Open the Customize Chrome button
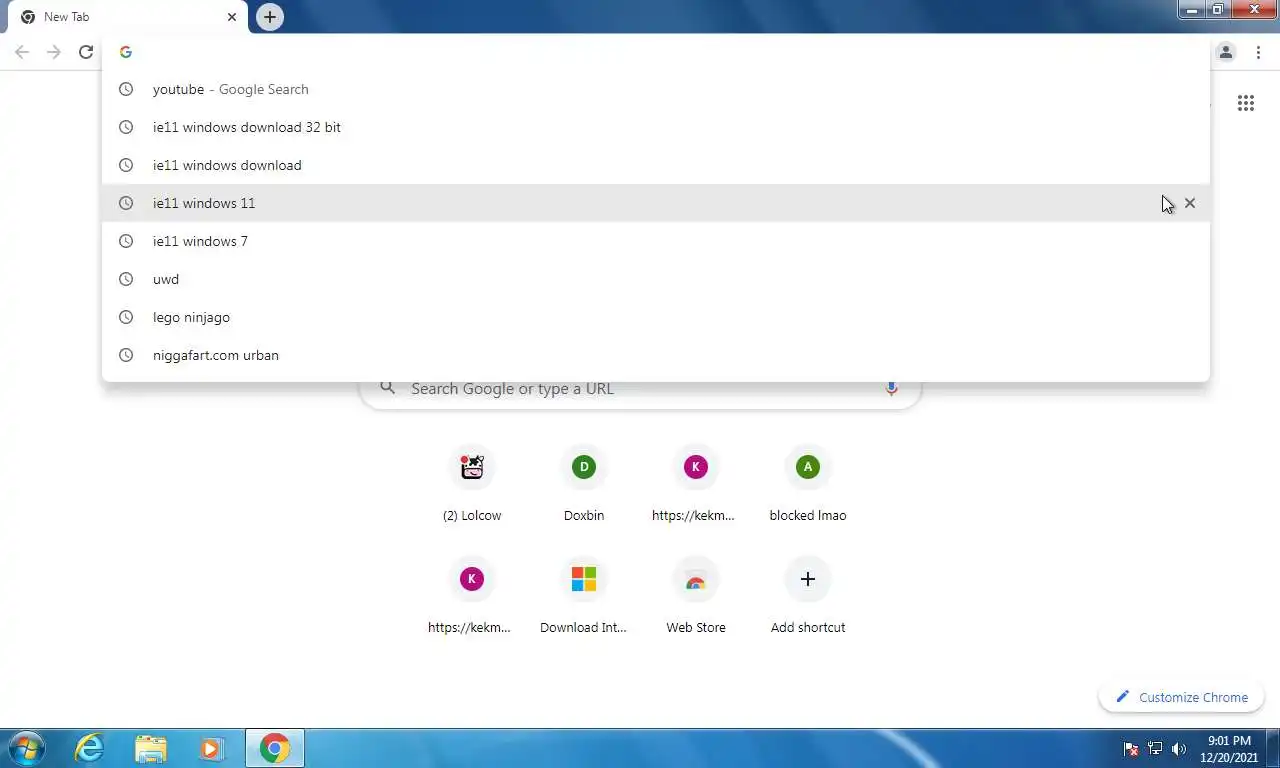Image resolution: width=1280 pixels, height=768 pixels. pos(1182,697)
